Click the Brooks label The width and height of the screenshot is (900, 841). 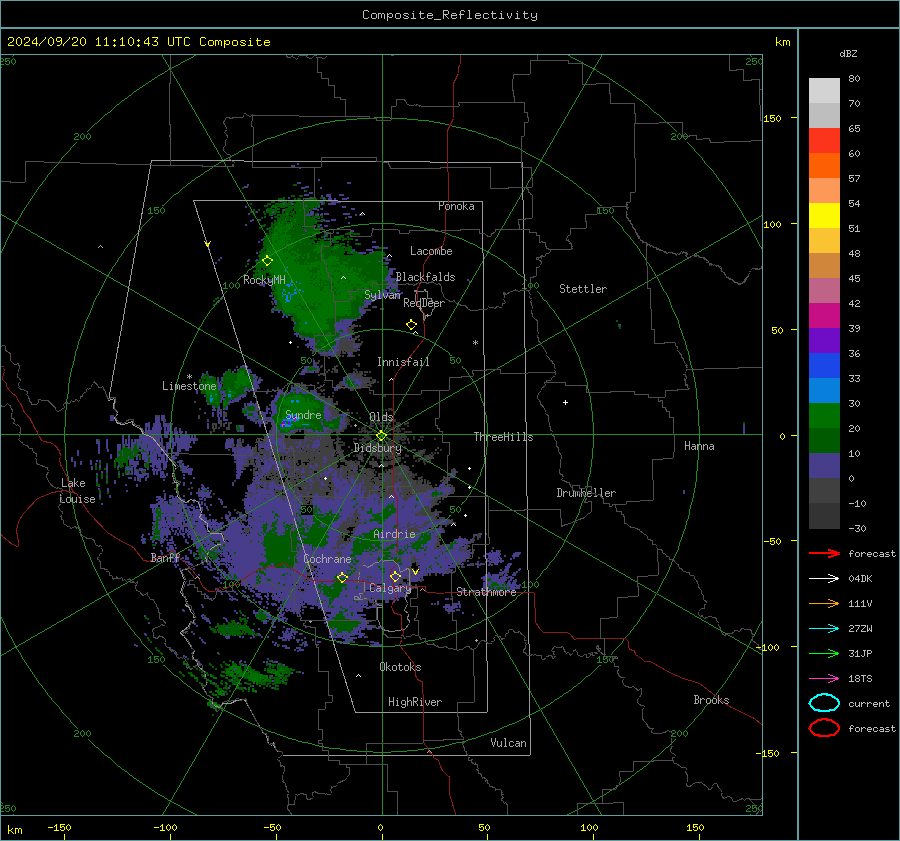[x=711, y=700]
